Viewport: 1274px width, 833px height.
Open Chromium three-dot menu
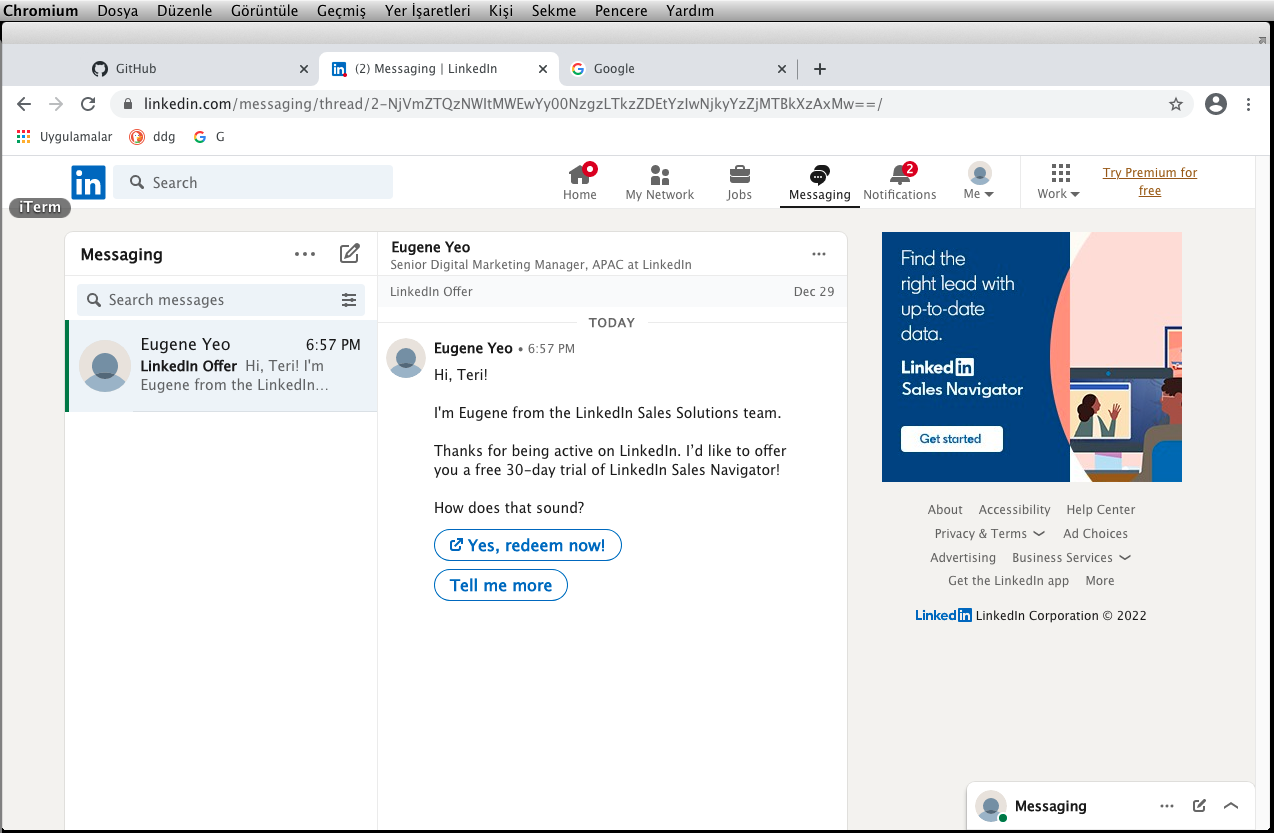[x=1248, y=104]
